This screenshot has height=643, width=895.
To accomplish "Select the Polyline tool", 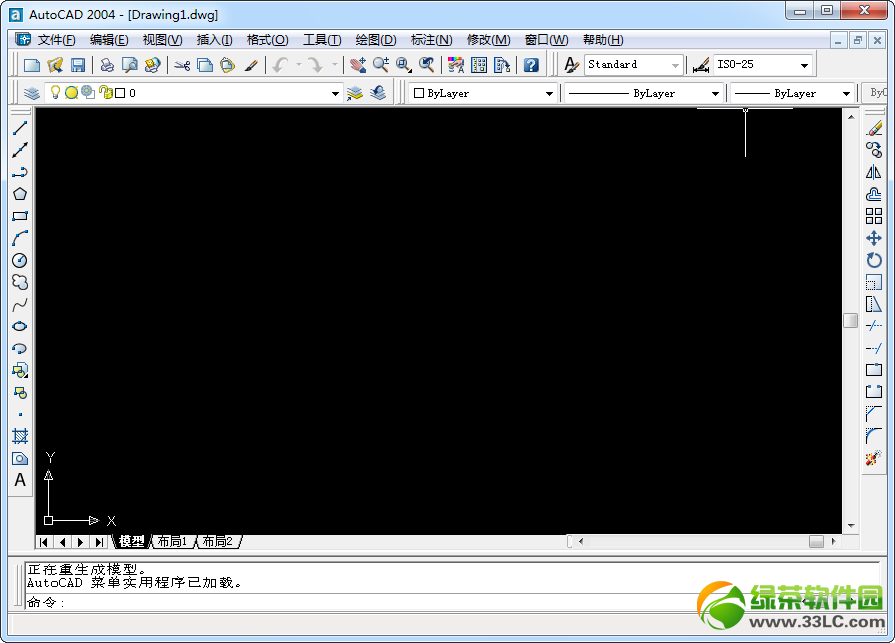I will tap(20, 172).
